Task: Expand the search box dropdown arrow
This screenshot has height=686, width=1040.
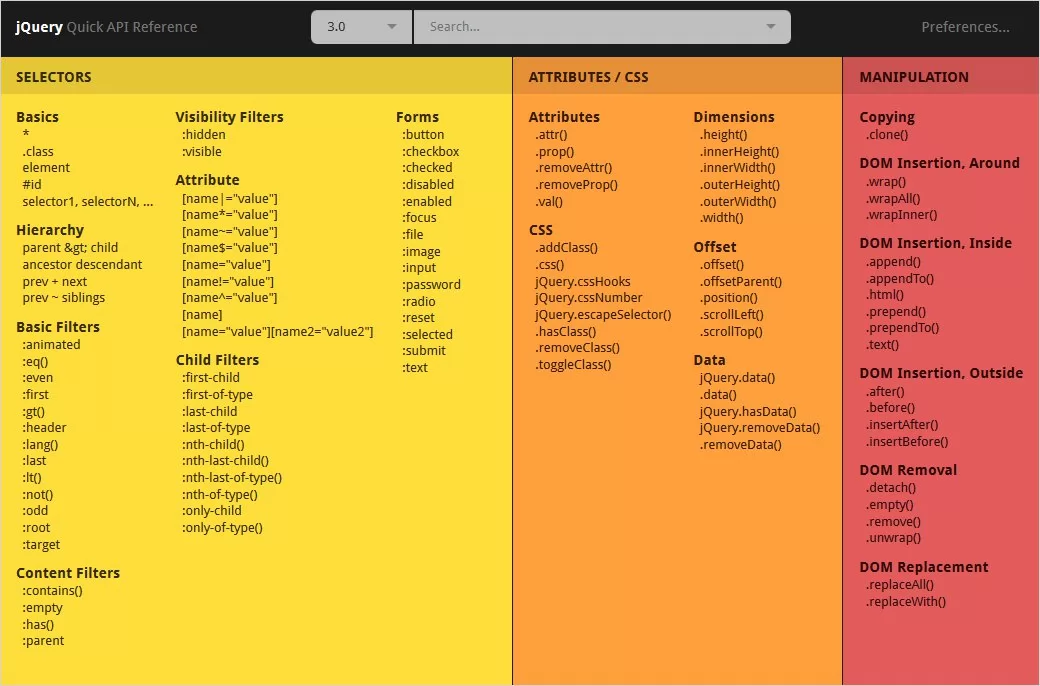Action: click(x=771, y=27)
